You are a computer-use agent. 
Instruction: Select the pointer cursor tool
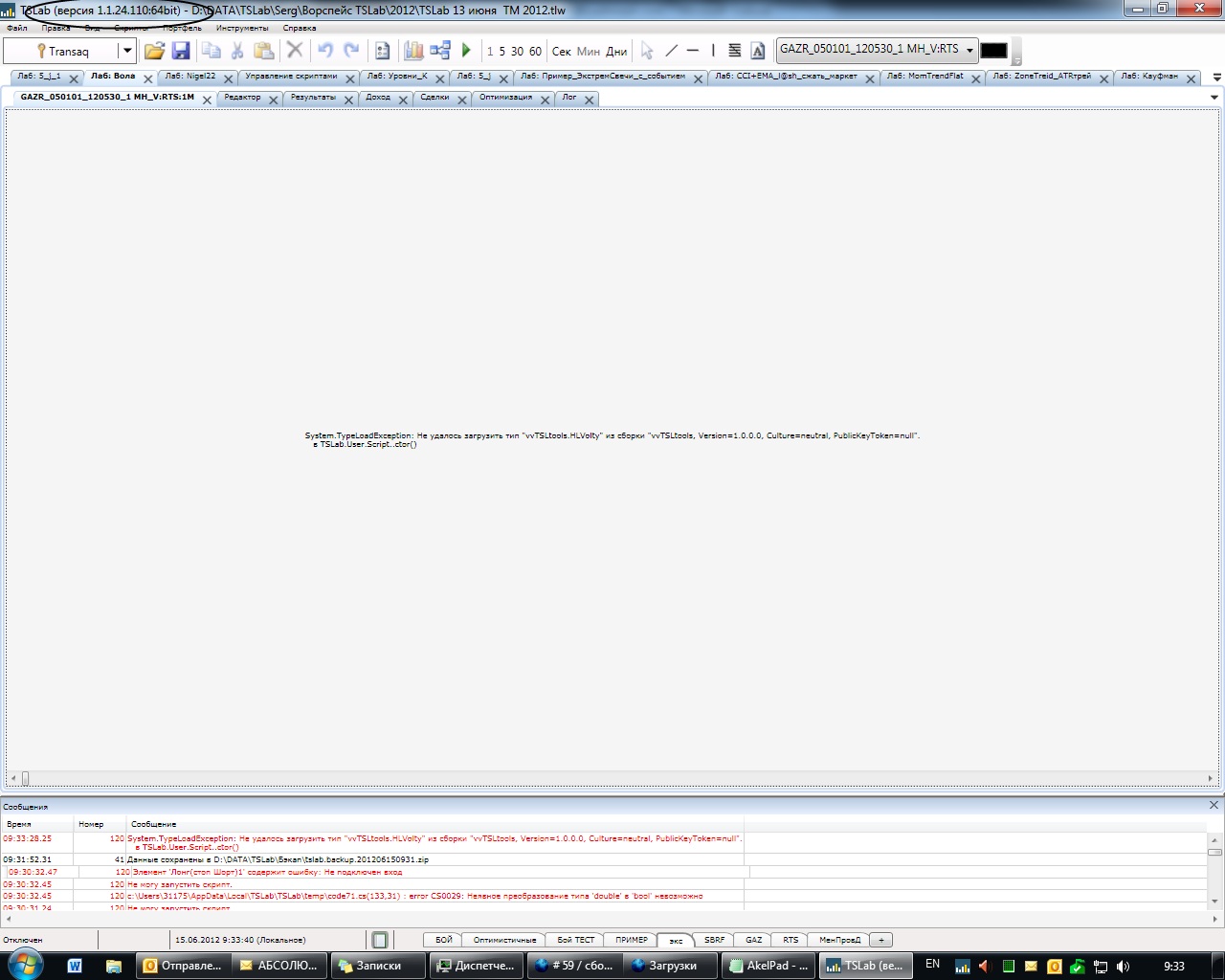647,51
